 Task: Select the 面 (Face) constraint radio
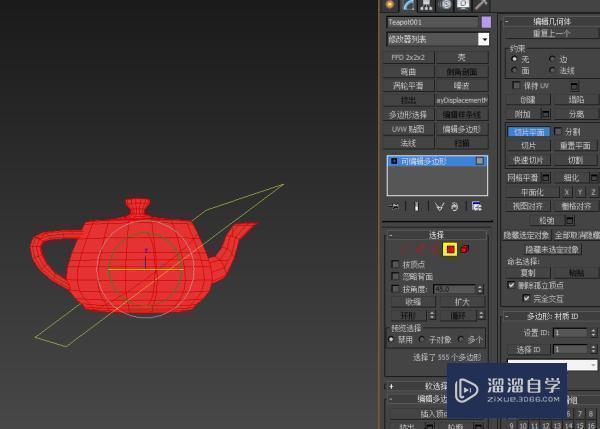coord(514,70)
